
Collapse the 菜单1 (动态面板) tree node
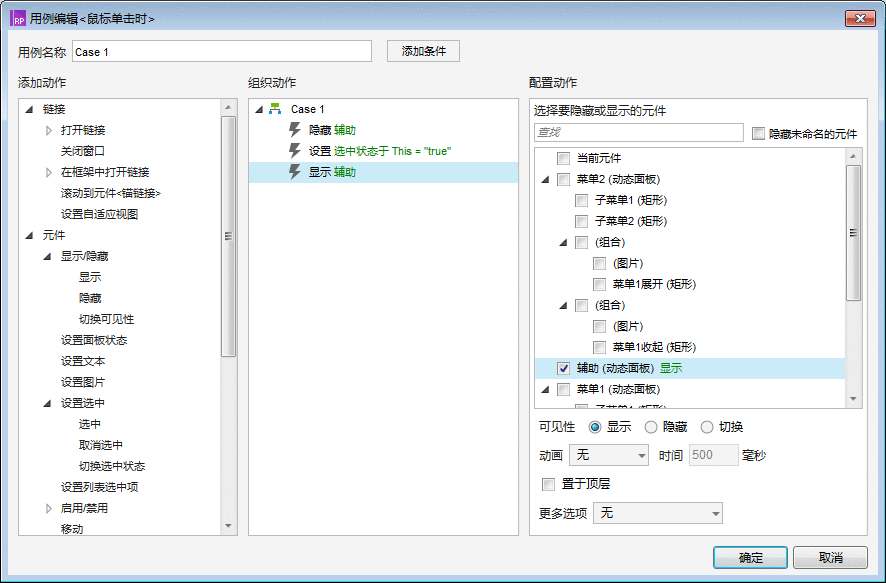click(545, 390)
